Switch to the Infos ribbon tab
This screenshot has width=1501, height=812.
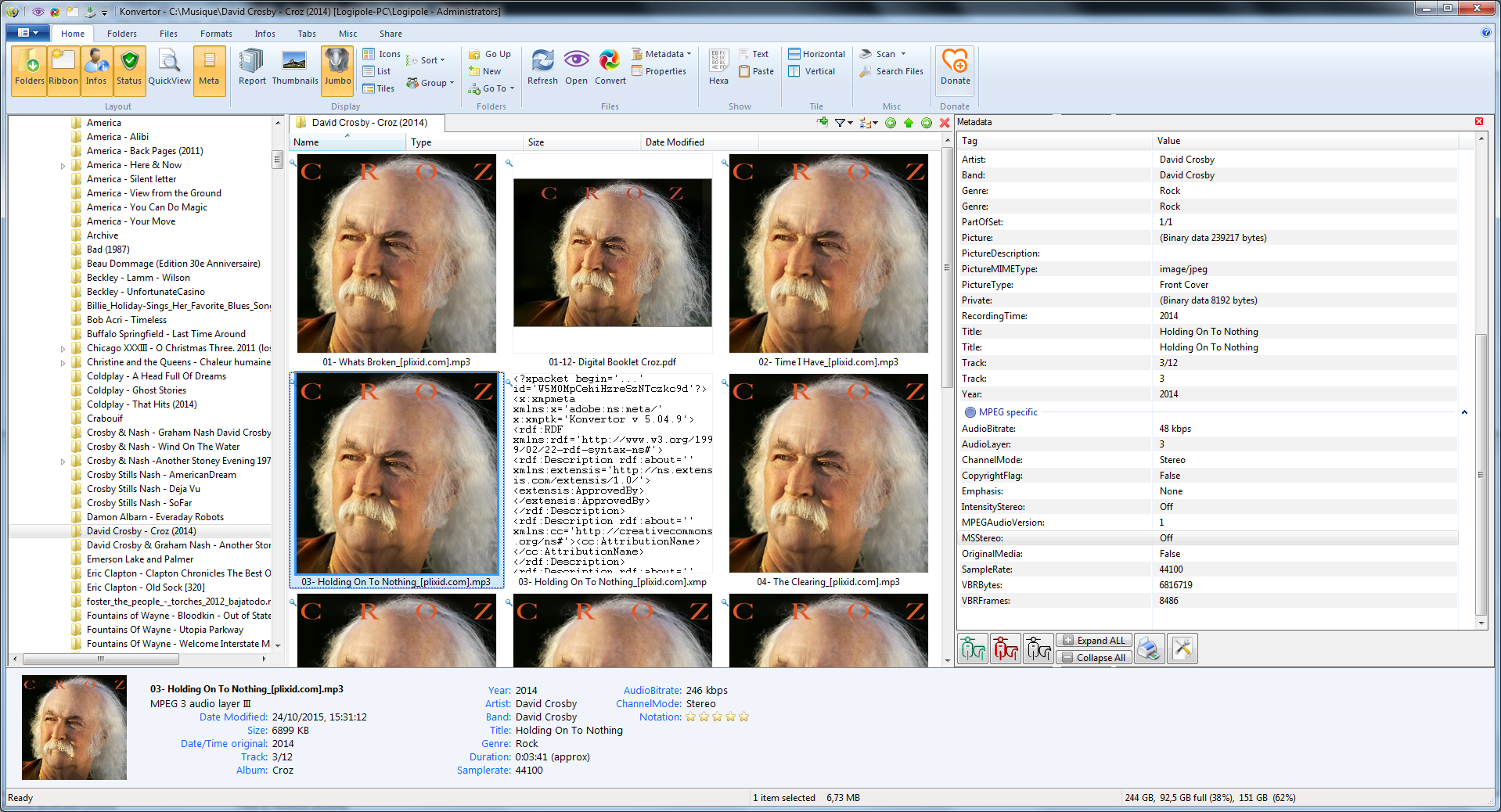(x=265, y=34)
